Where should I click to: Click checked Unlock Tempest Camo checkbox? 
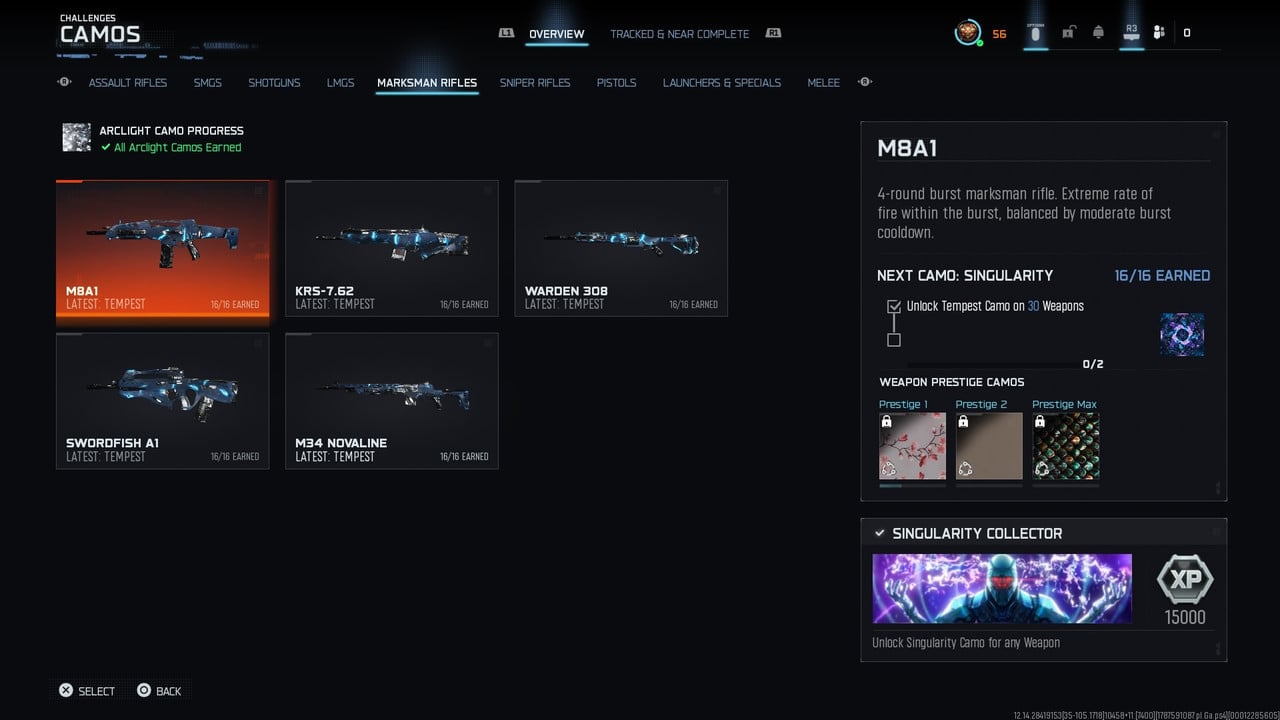(894, 306)
